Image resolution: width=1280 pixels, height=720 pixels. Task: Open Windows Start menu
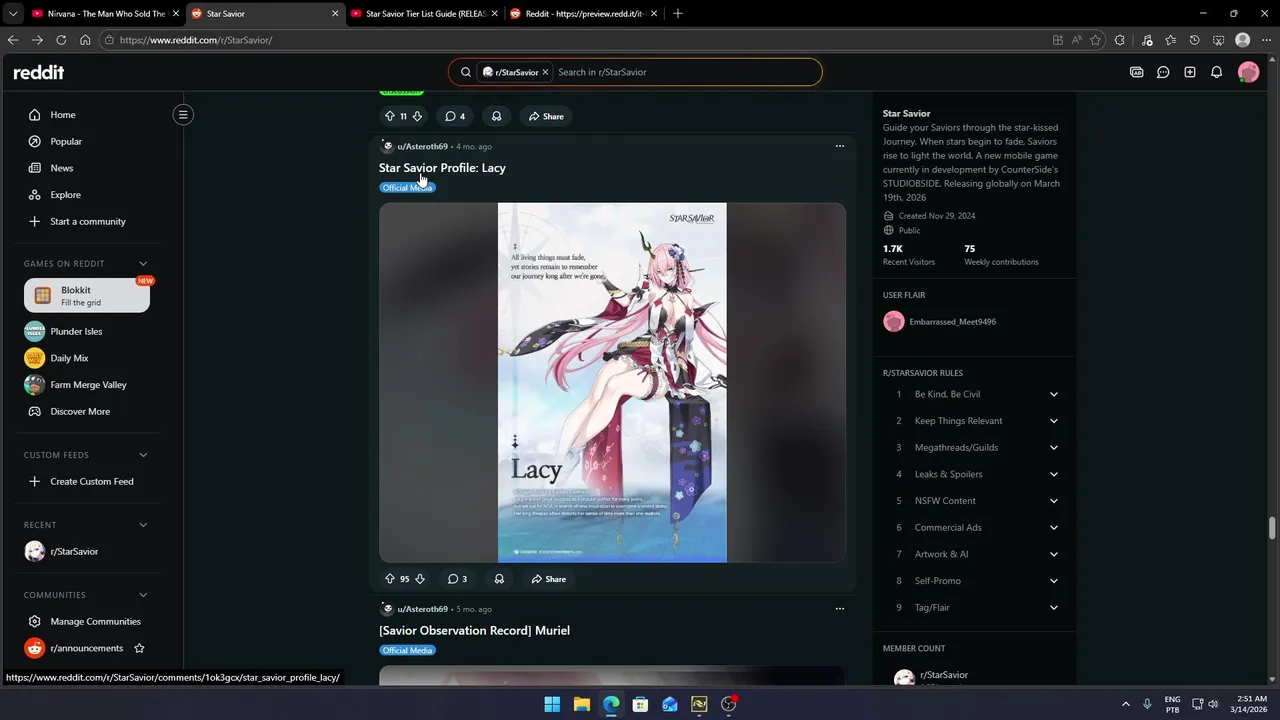552,704
